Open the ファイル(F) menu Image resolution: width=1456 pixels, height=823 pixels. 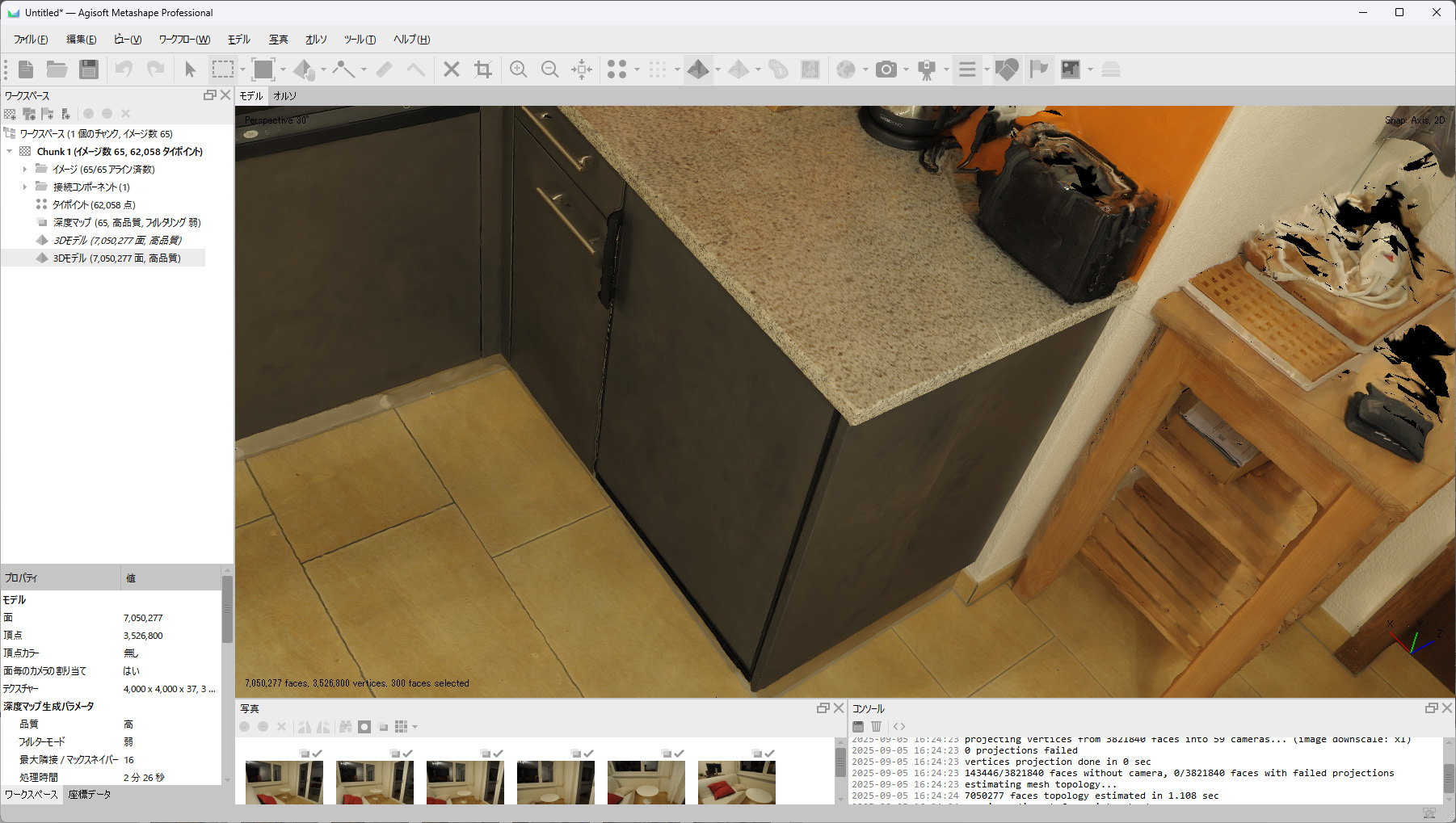point(31,40)
